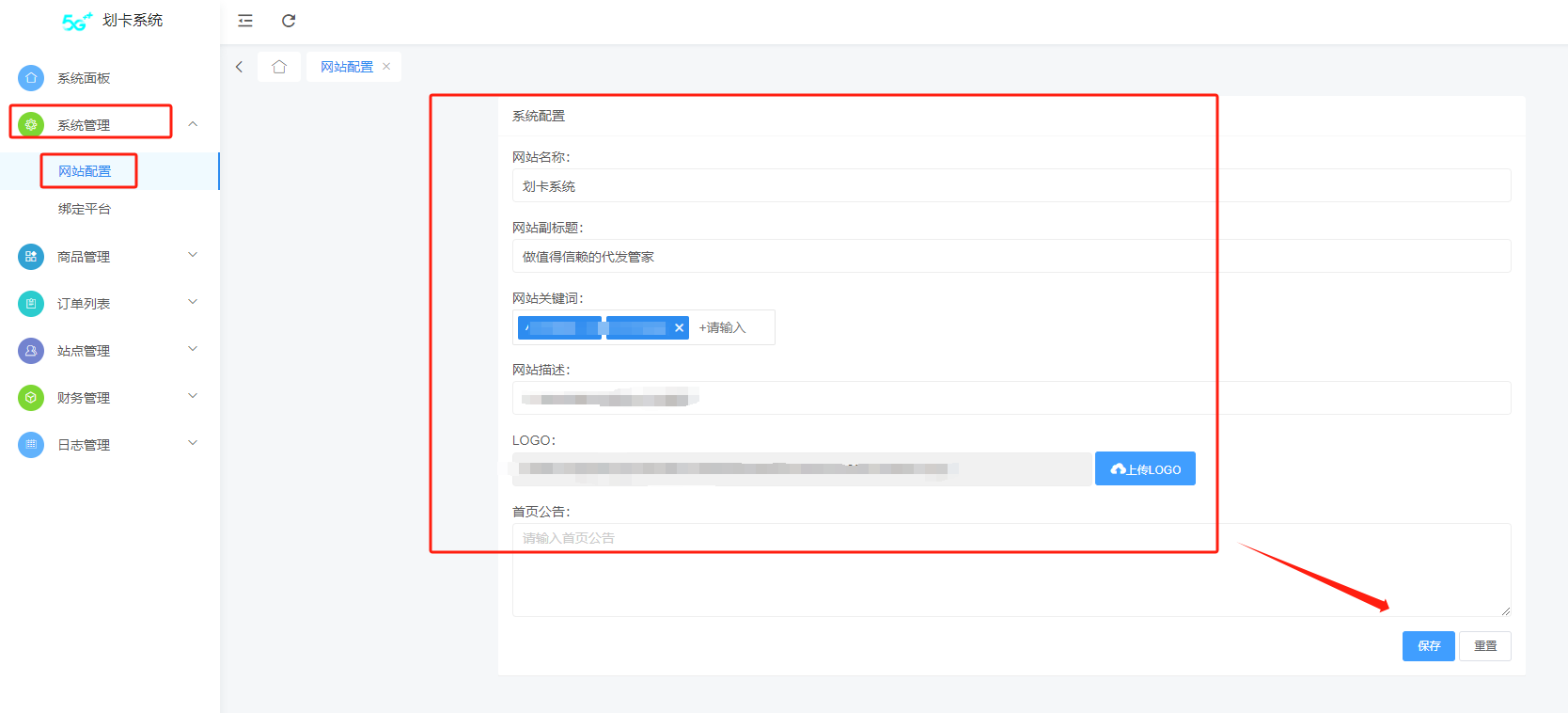Click the 财务管理 sidebar icon
Screen dimensions: 1568x713
tap(31, 398)
